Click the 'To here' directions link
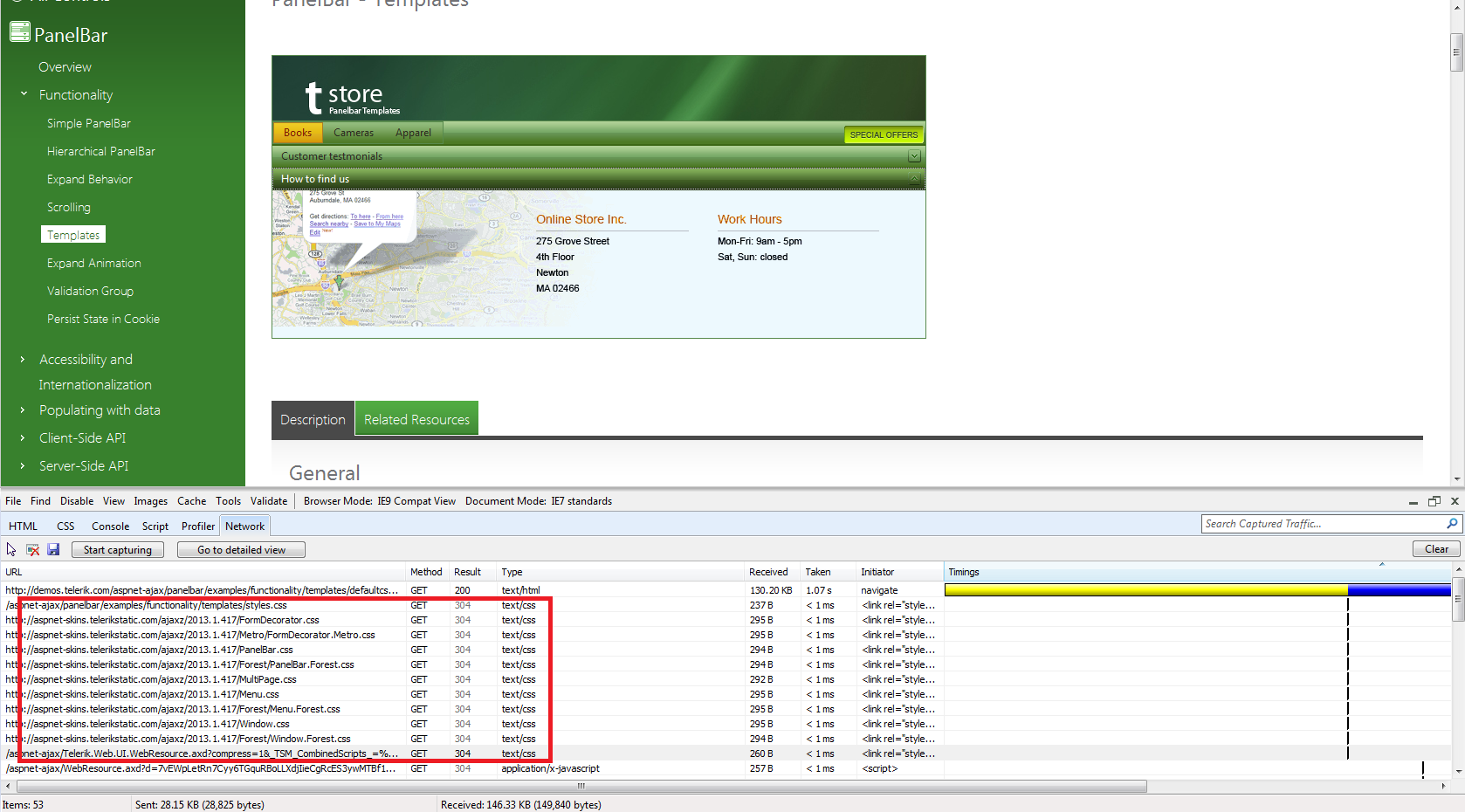Screen dimensions: 1465x812 tap(361, 217)
